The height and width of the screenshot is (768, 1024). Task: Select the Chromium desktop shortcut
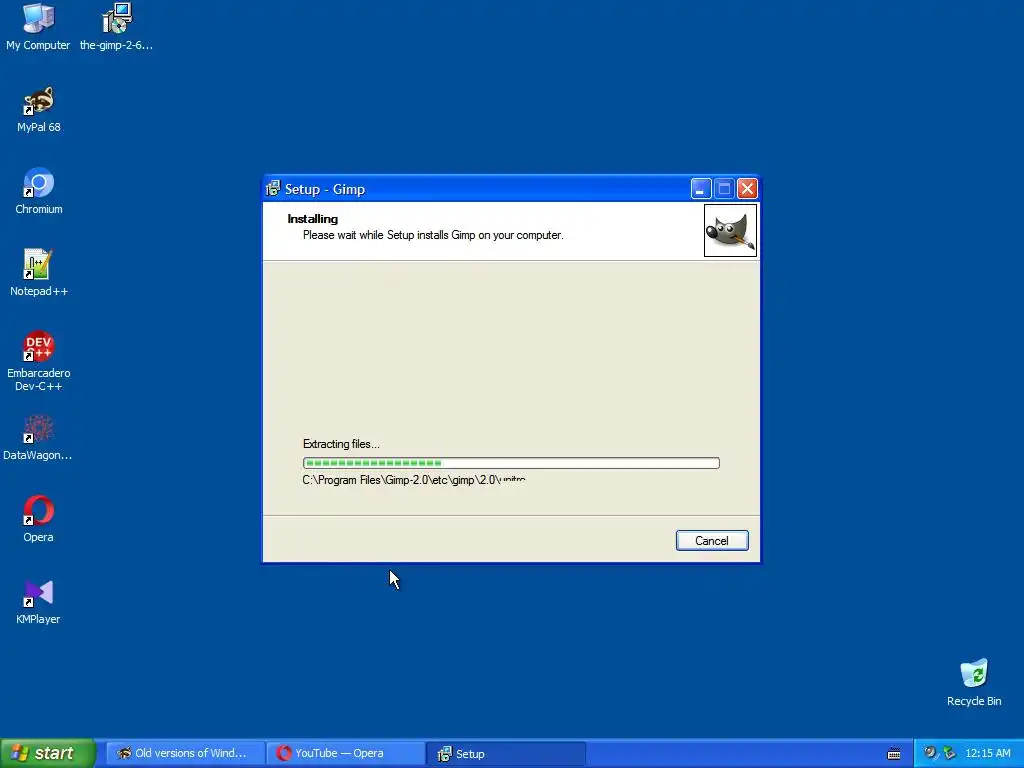click(x=39, y=191)
